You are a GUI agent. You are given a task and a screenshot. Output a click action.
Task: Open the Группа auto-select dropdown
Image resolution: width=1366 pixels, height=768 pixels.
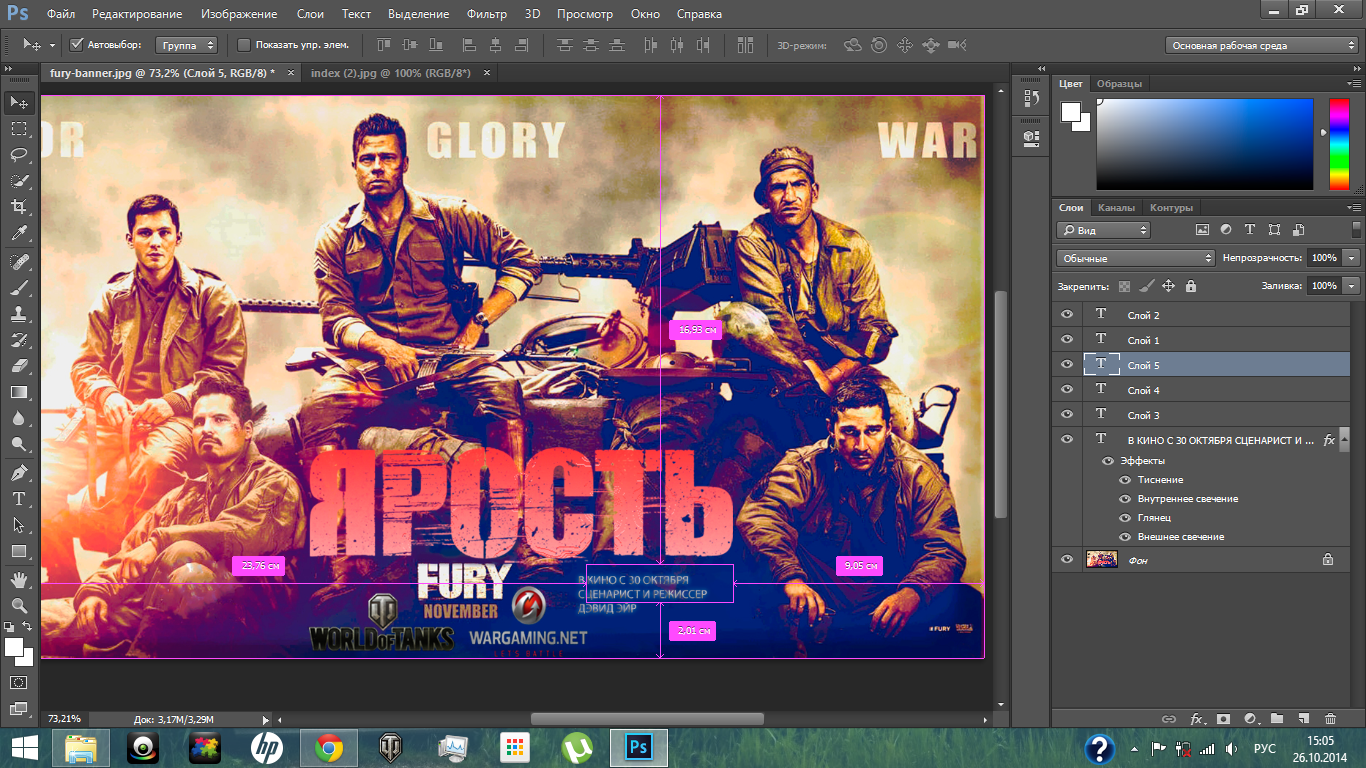click(187, 45)
